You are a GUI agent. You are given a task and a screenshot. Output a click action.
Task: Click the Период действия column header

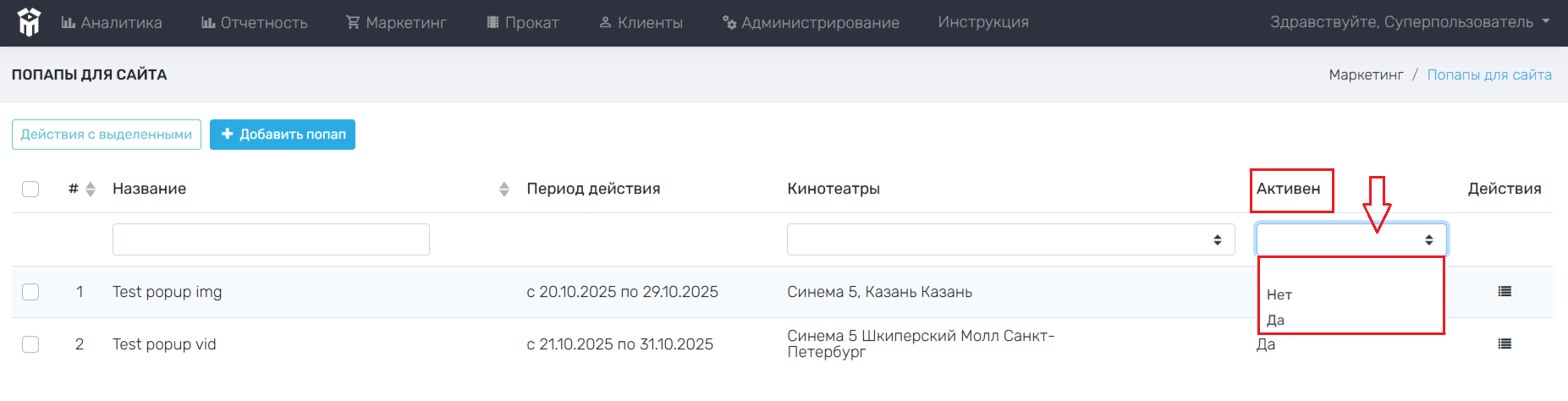point(593,189)
